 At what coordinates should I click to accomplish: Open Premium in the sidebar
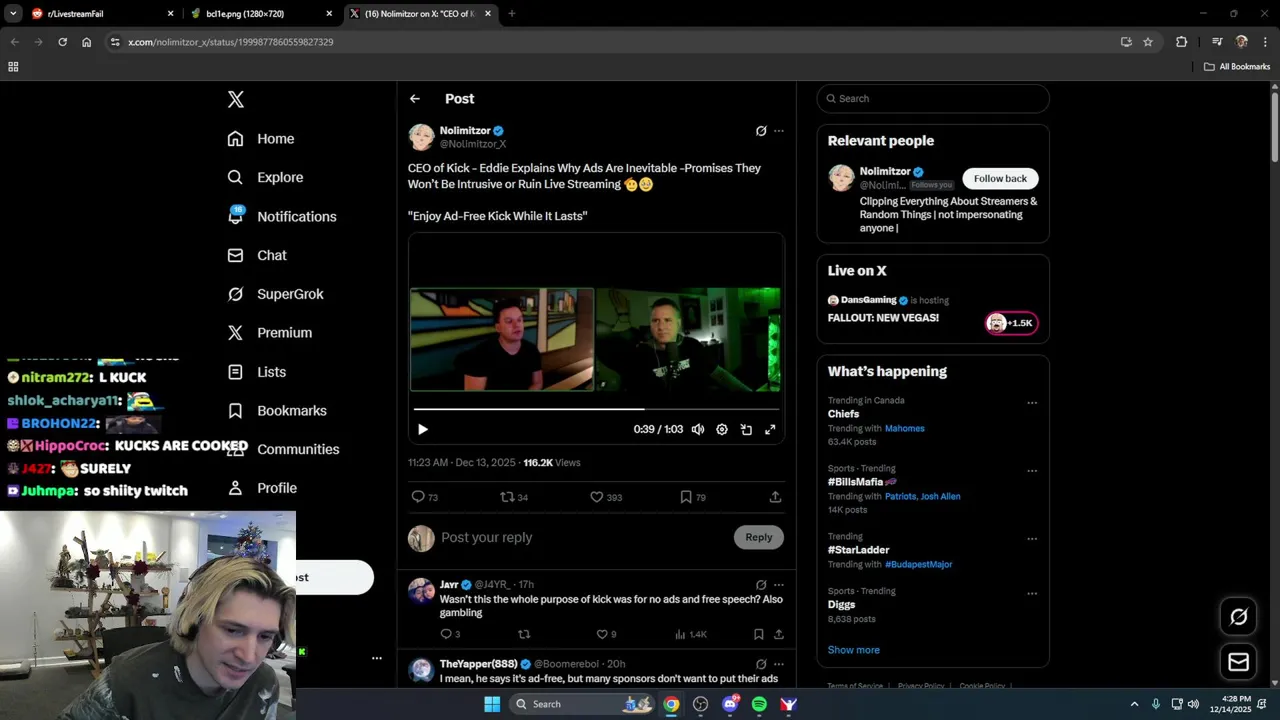[270, 333]
